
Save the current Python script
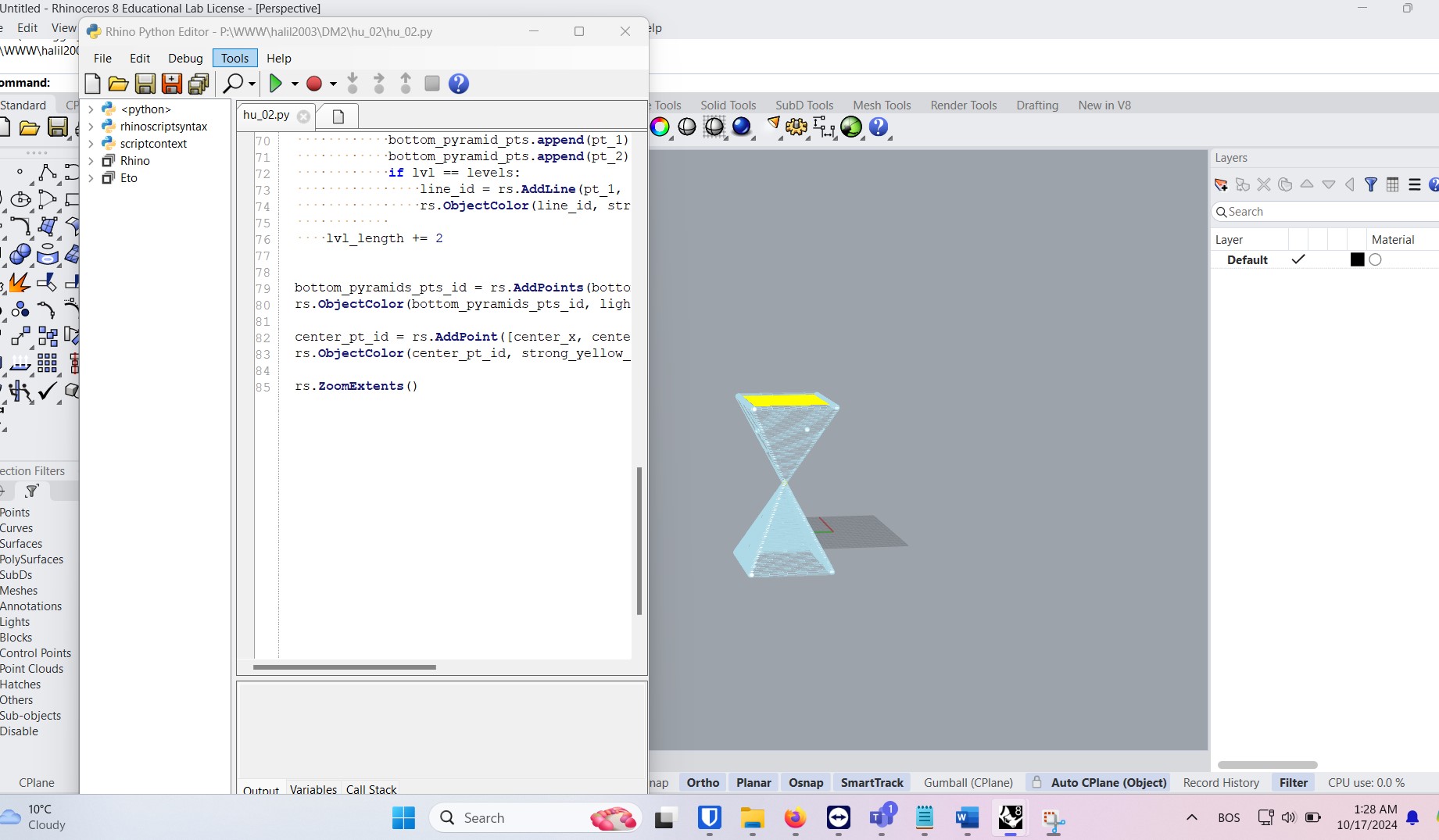(x=145, y=84)
